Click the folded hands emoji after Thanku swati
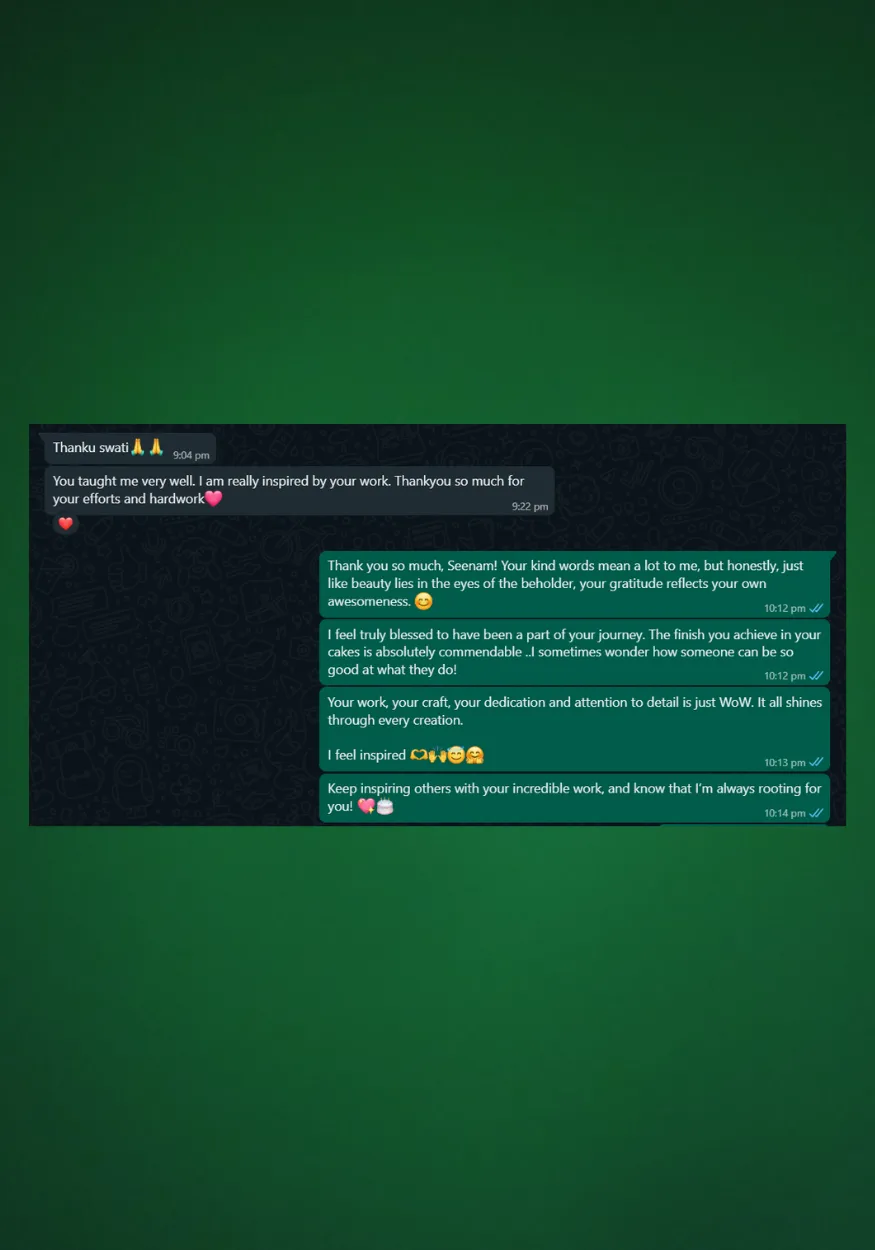875x1250 pixels. click(147, 447)
